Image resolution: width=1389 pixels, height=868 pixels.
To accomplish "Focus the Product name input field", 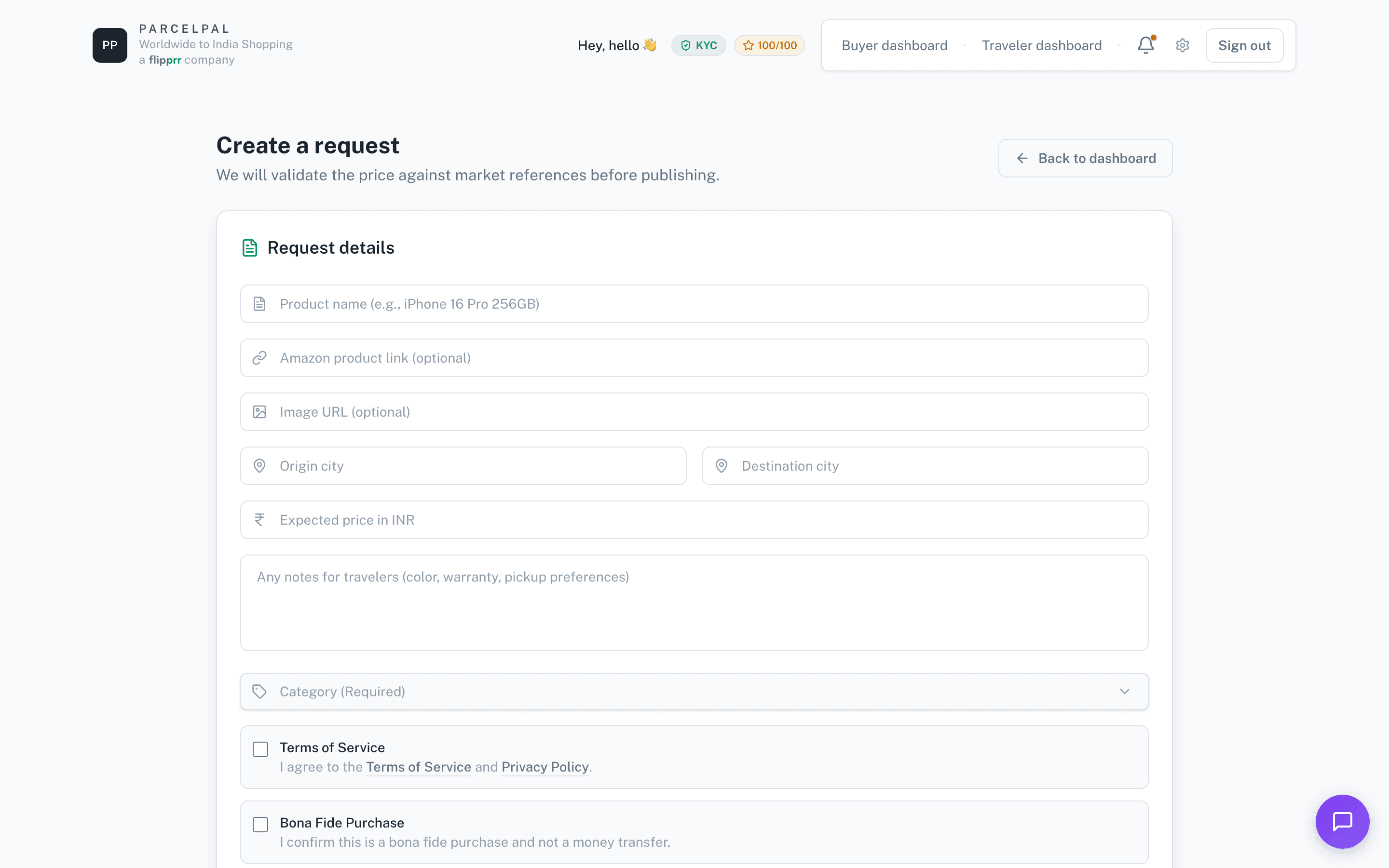I will pyautogui.click(x=694, y=304).
